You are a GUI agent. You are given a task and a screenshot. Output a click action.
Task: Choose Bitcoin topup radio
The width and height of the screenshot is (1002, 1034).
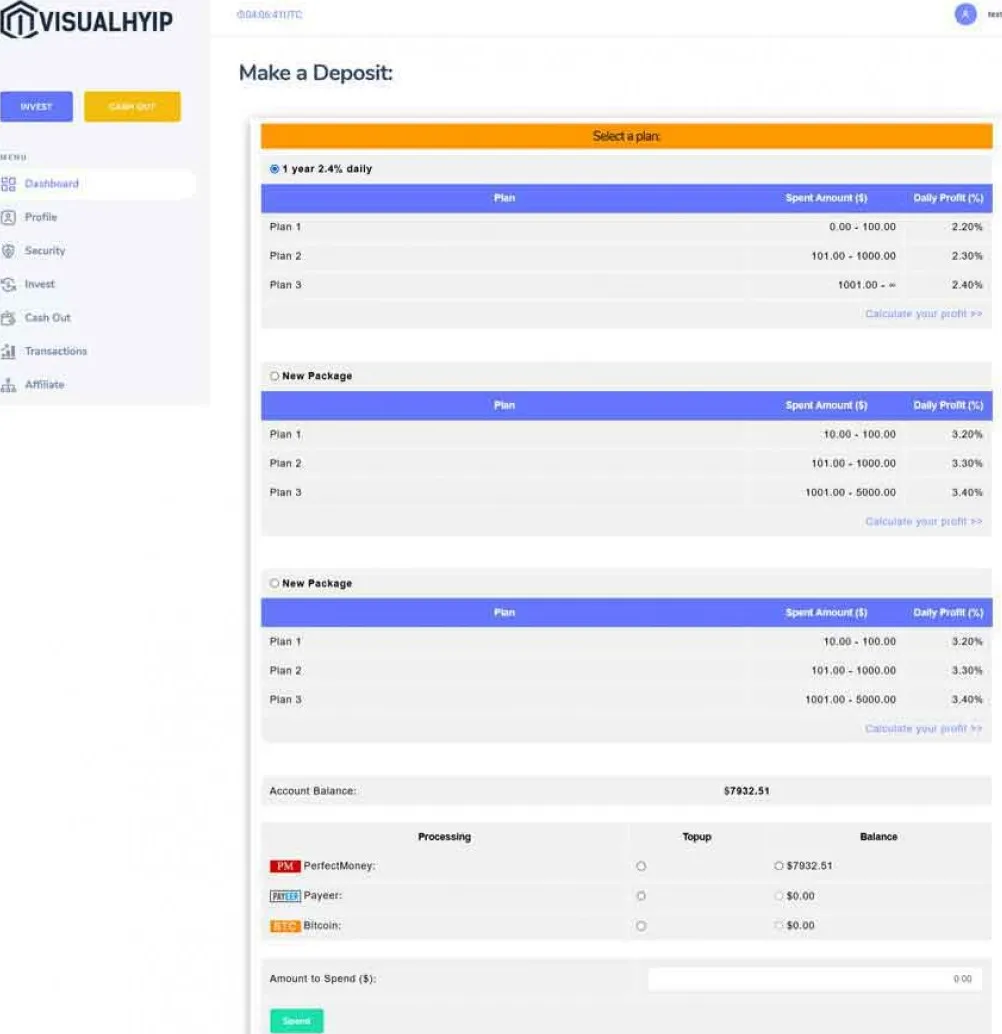[641, 926]
